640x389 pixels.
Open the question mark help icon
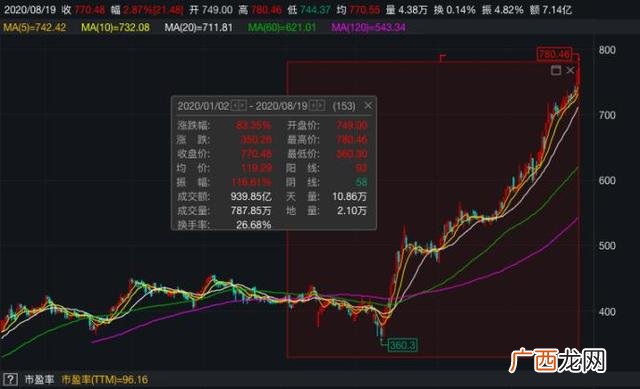click(x=10, y=379)
